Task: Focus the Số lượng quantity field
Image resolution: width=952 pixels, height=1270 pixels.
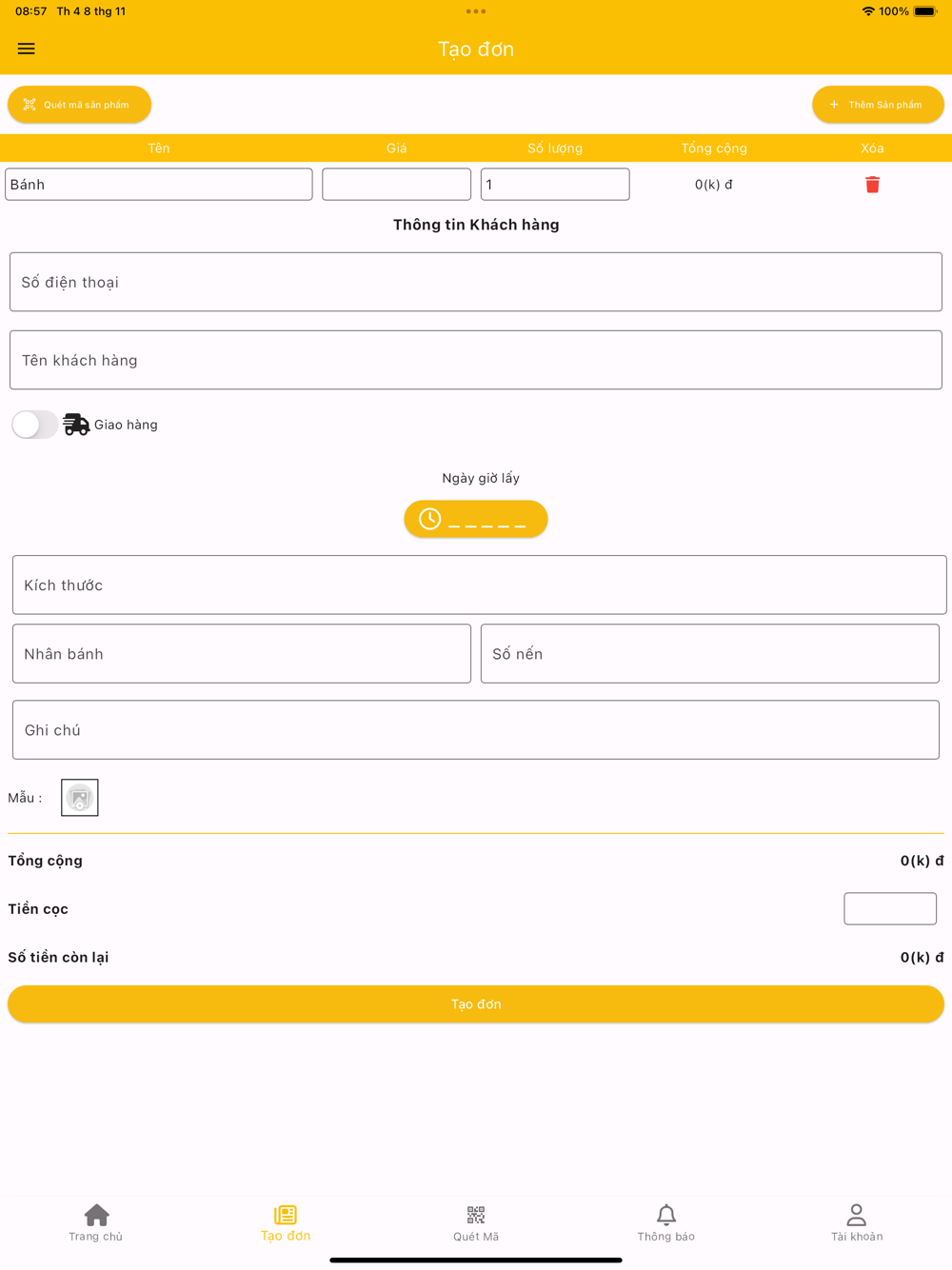Action: pyautogui.click(x=555, y=185)
